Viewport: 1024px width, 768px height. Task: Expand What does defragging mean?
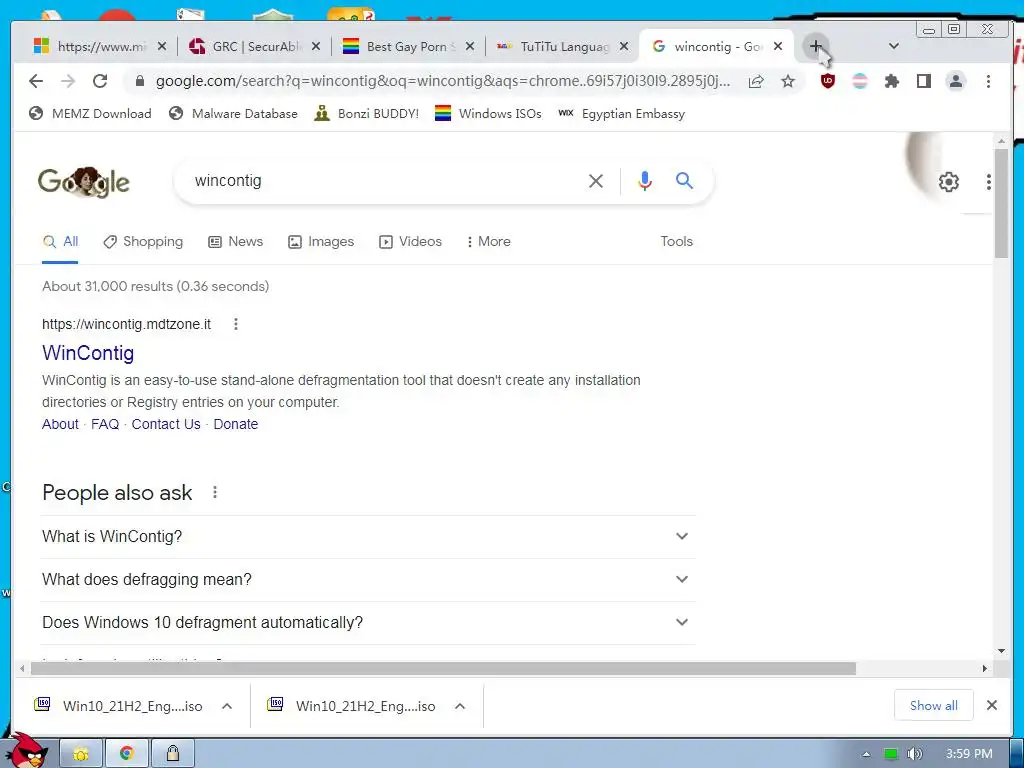click(368, 579)
